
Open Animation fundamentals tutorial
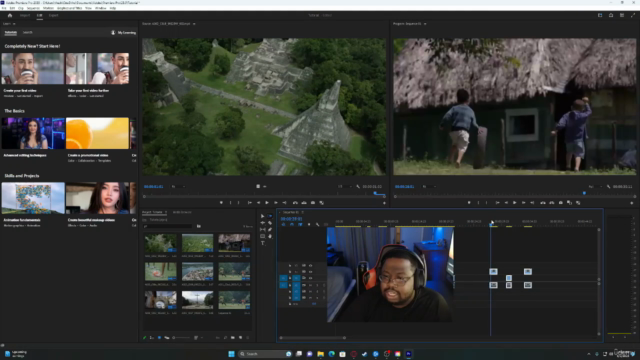point(33,198)
